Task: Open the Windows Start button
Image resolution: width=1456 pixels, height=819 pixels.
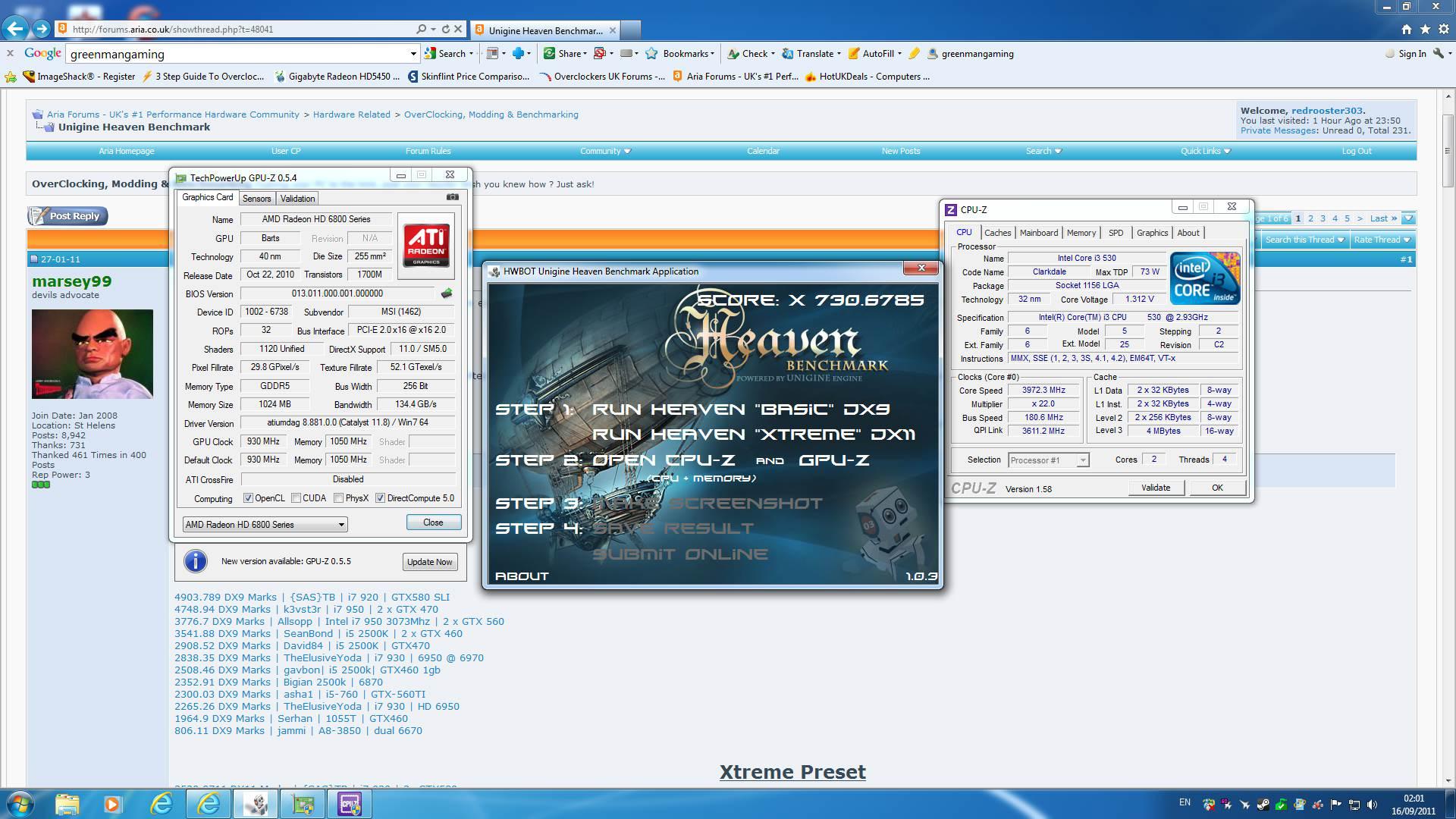Action: point(20,804)
